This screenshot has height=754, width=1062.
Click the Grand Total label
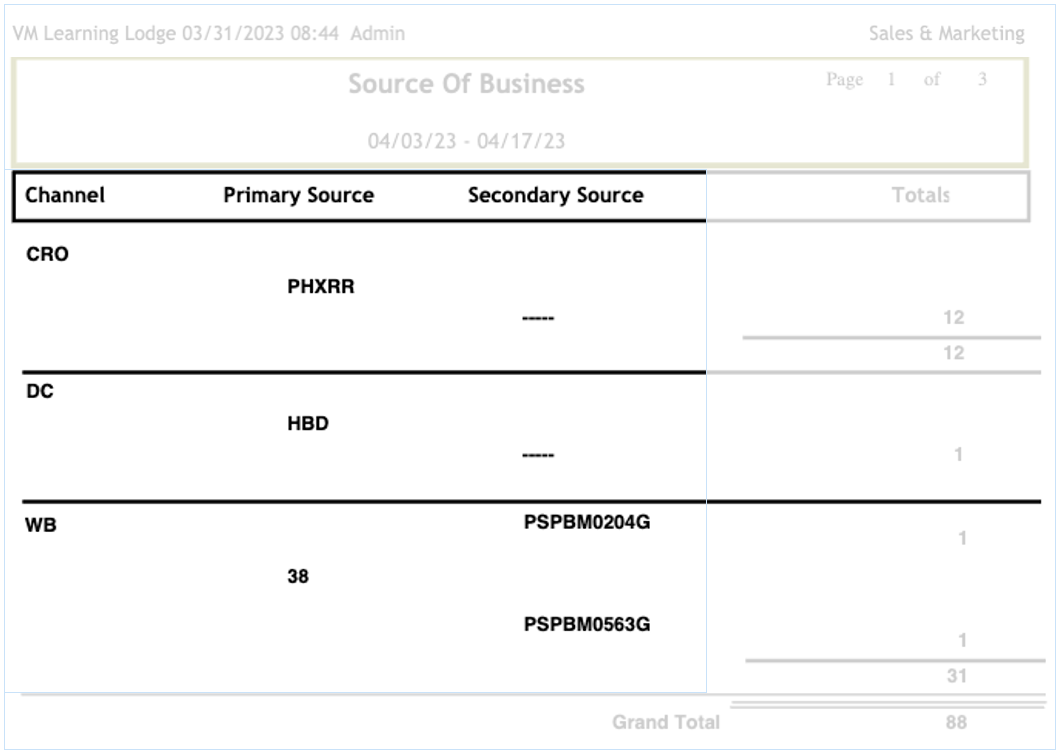click(x=665, y=722)
